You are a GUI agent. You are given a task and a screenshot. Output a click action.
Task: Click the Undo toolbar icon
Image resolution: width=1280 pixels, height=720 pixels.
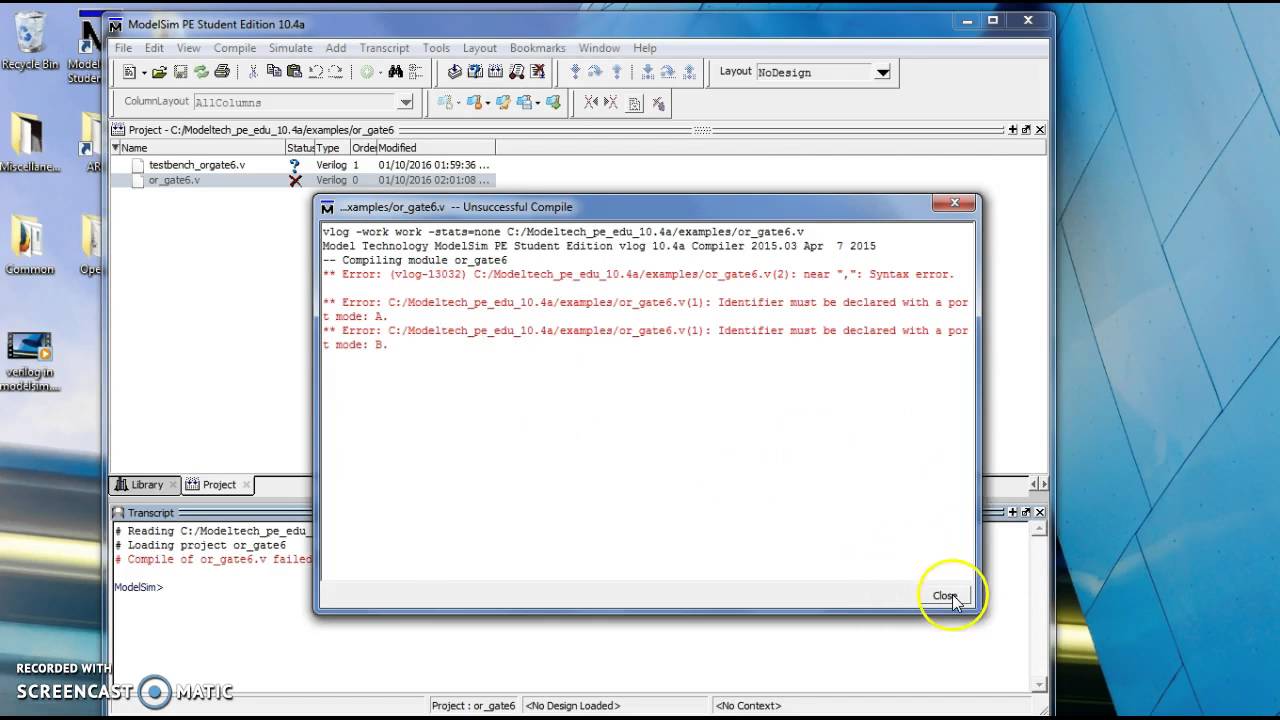click(x=315, y=72)
